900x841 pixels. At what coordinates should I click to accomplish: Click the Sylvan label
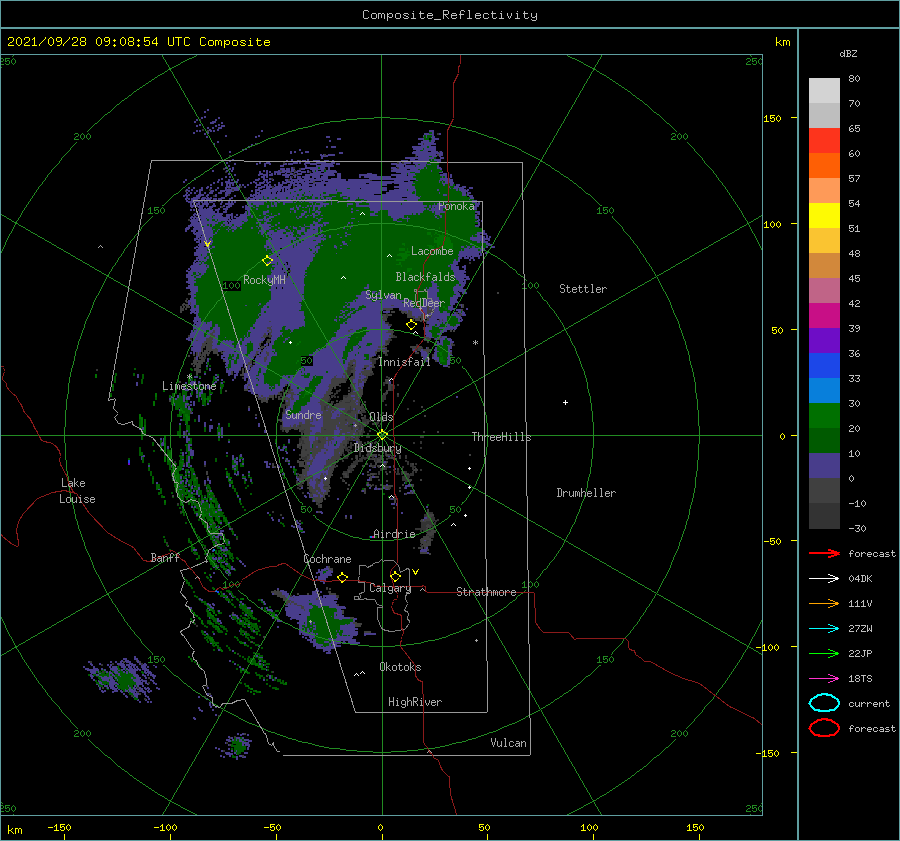(383, 295)
